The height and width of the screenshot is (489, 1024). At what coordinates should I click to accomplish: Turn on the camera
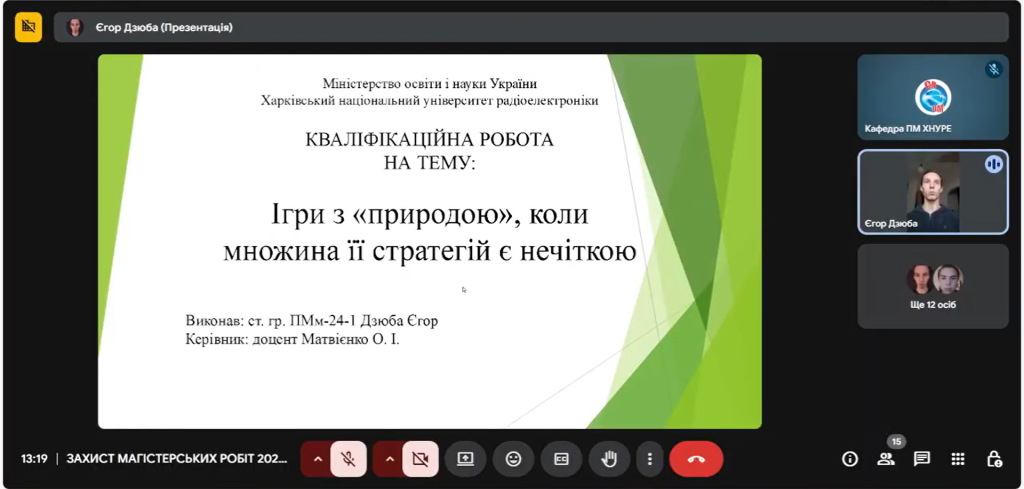point(420,459)
